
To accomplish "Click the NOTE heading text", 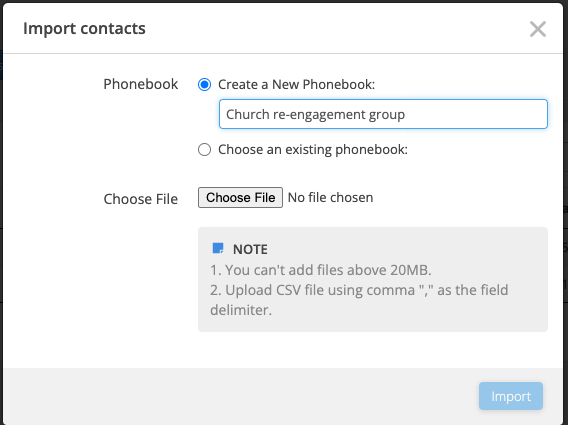I will [250, 249].
